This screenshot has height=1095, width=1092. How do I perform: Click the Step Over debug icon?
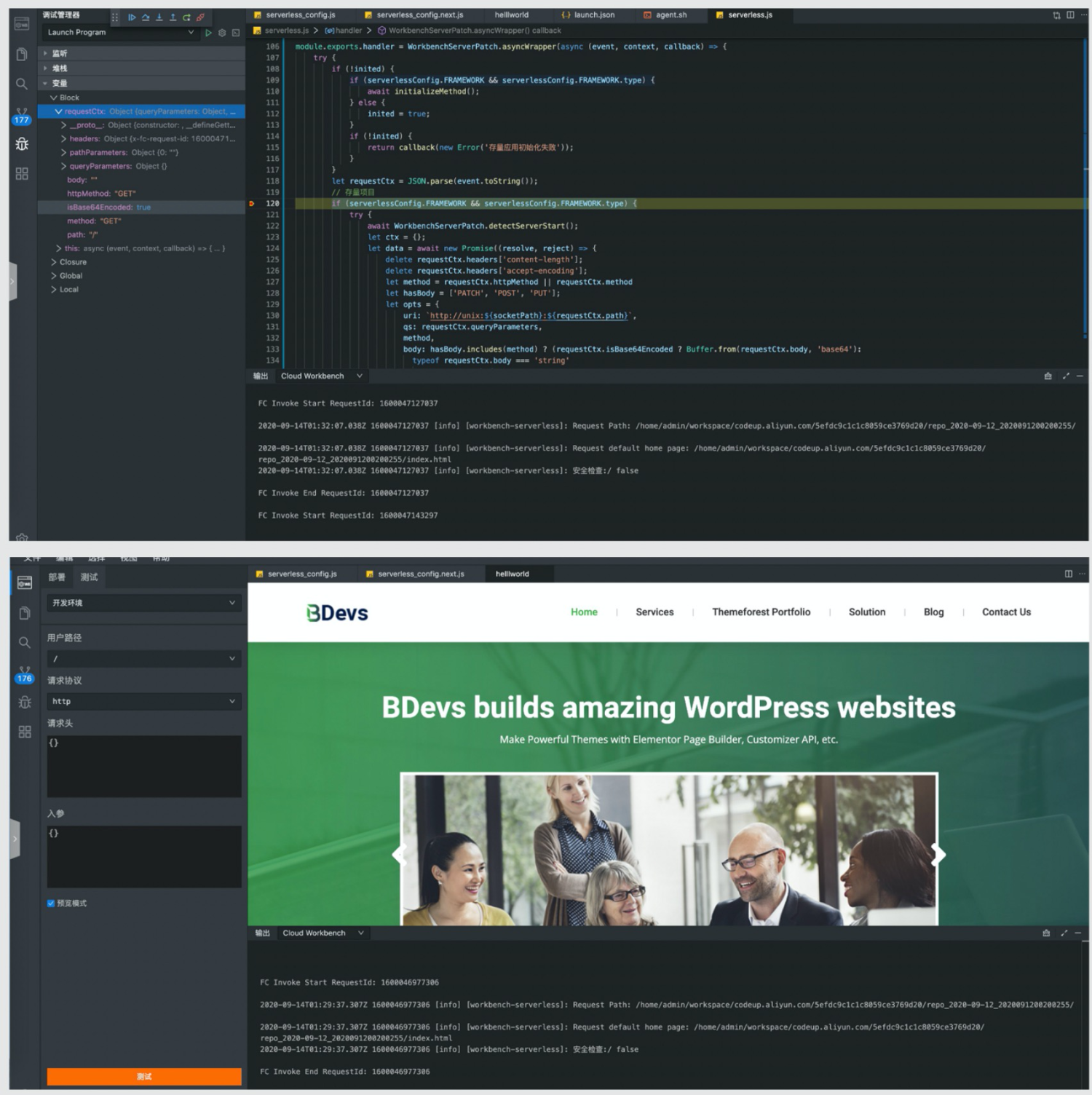pos(146,17)
